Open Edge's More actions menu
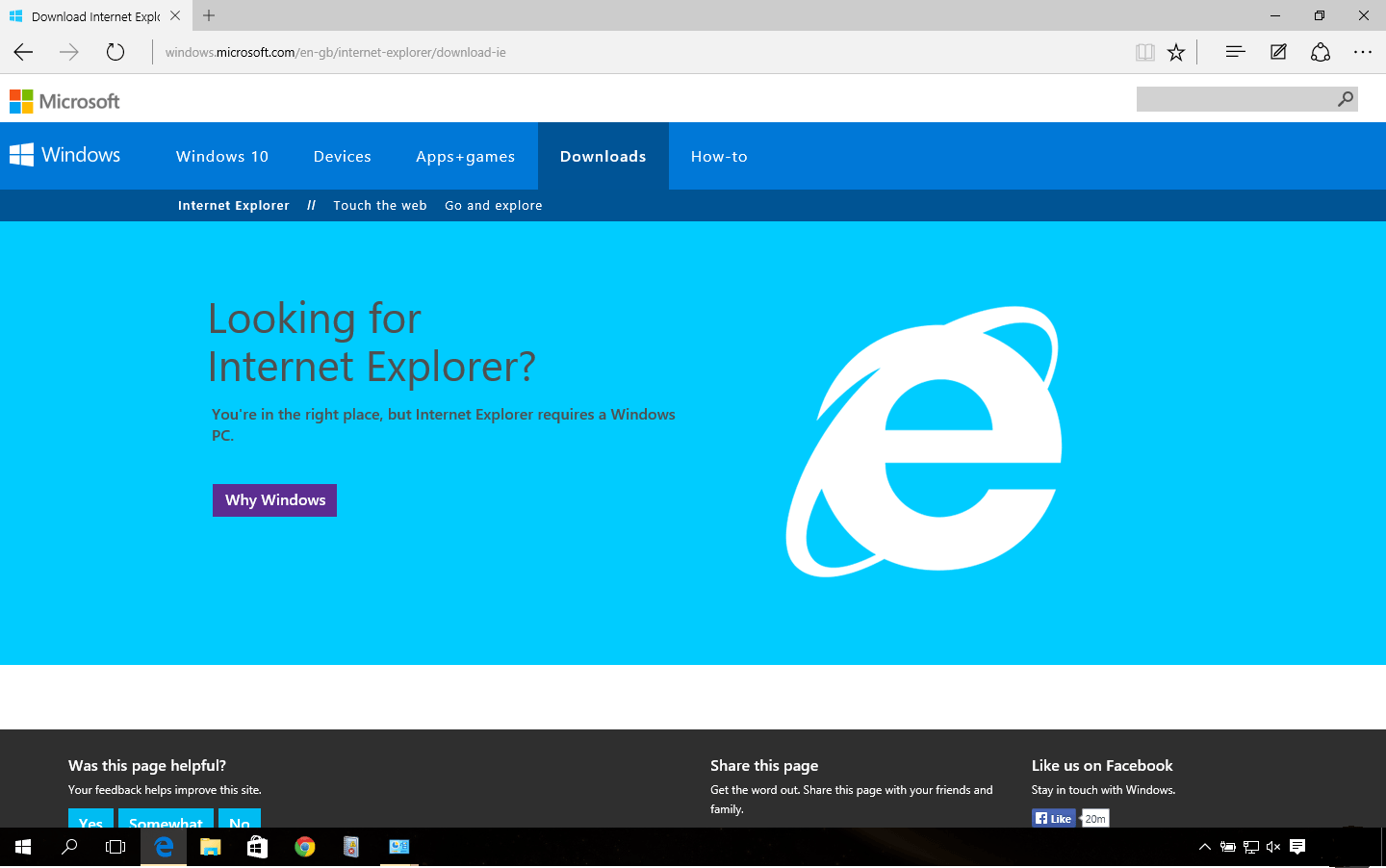Image resolution: width=1386 pixels, height=868 pixels. pyautogui.click(x=1363, y=52)
